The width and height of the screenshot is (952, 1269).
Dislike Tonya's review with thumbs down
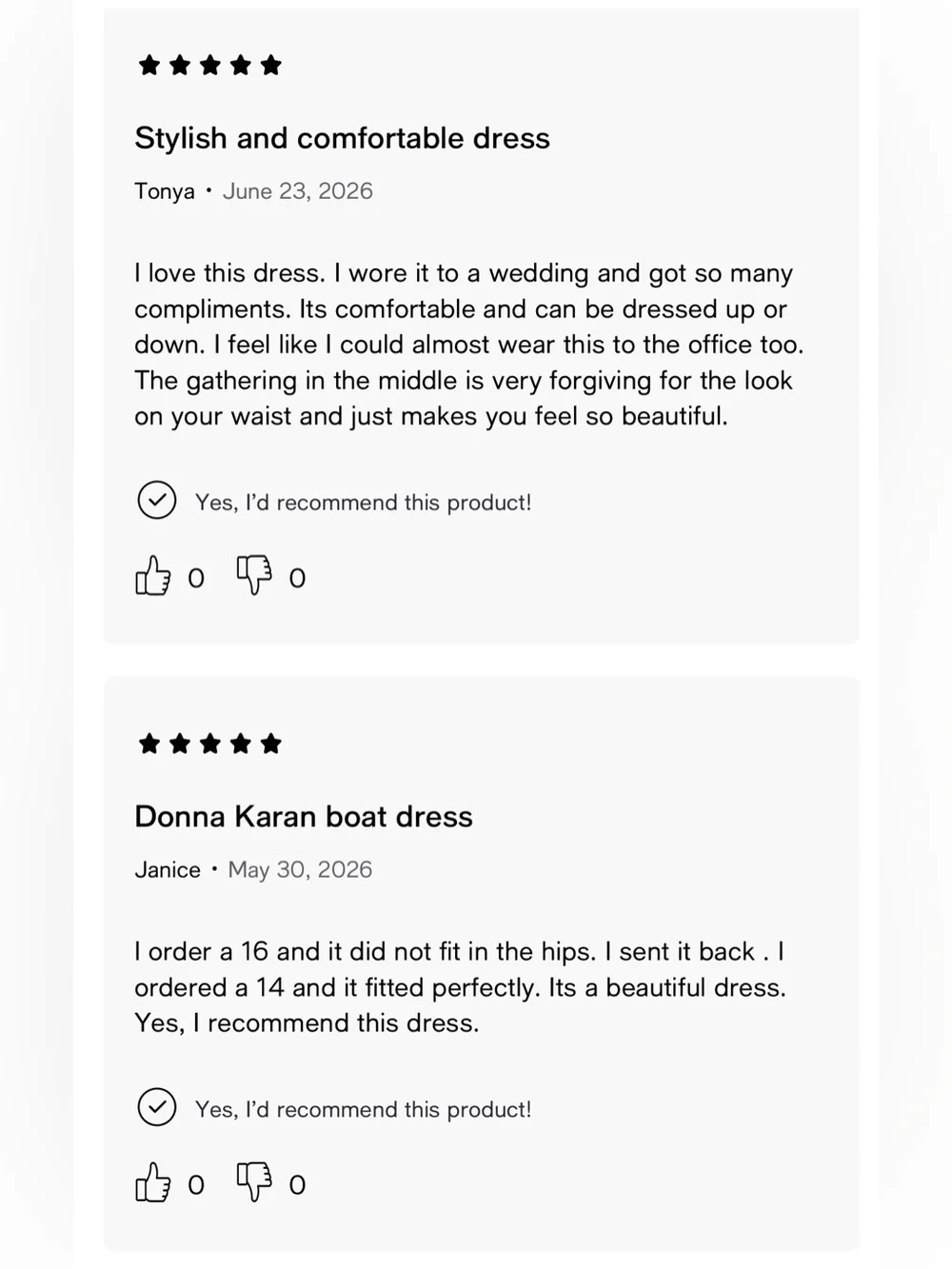click(x=254, y=575)
